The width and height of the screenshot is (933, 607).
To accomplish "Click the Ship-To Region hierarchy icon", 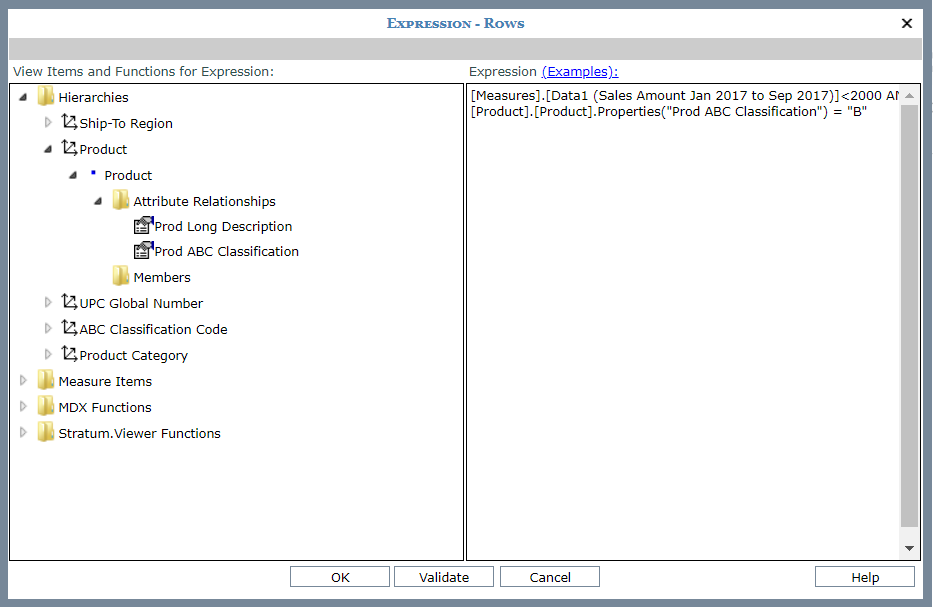I will coord(69,123).
